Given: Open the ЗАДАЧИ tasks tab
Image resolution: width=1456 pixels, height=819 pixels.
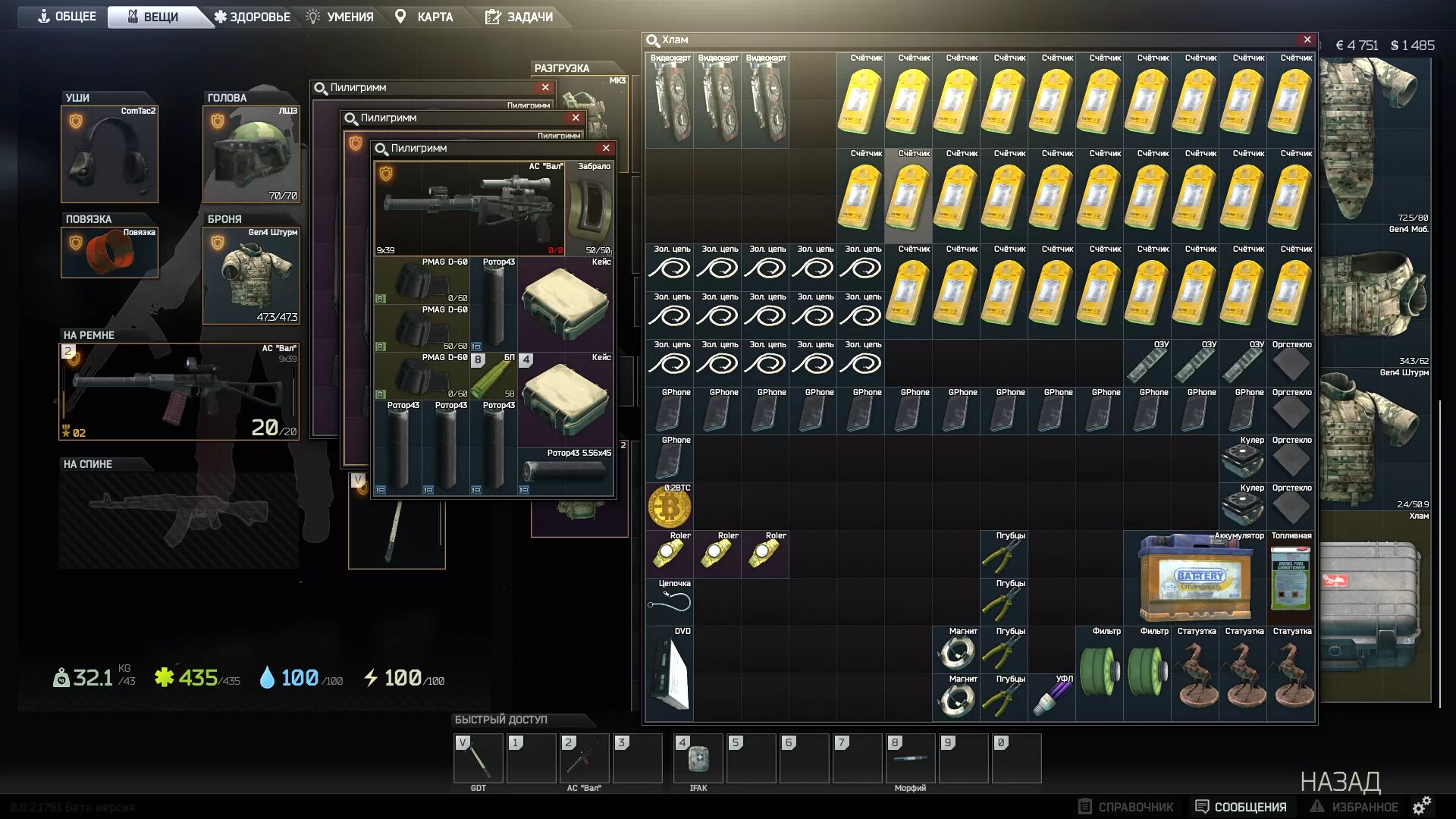Looking at the screenshot, I should click(519, 17).
